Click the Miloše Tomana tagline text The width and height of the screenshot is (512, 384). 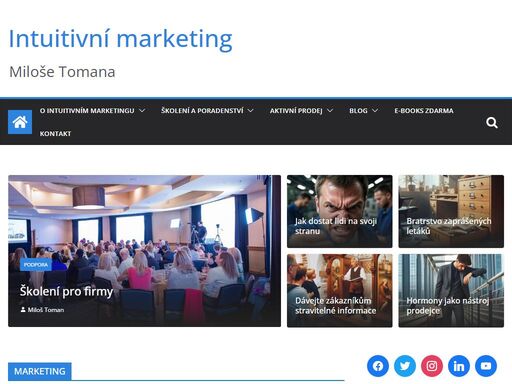[62, 72]
